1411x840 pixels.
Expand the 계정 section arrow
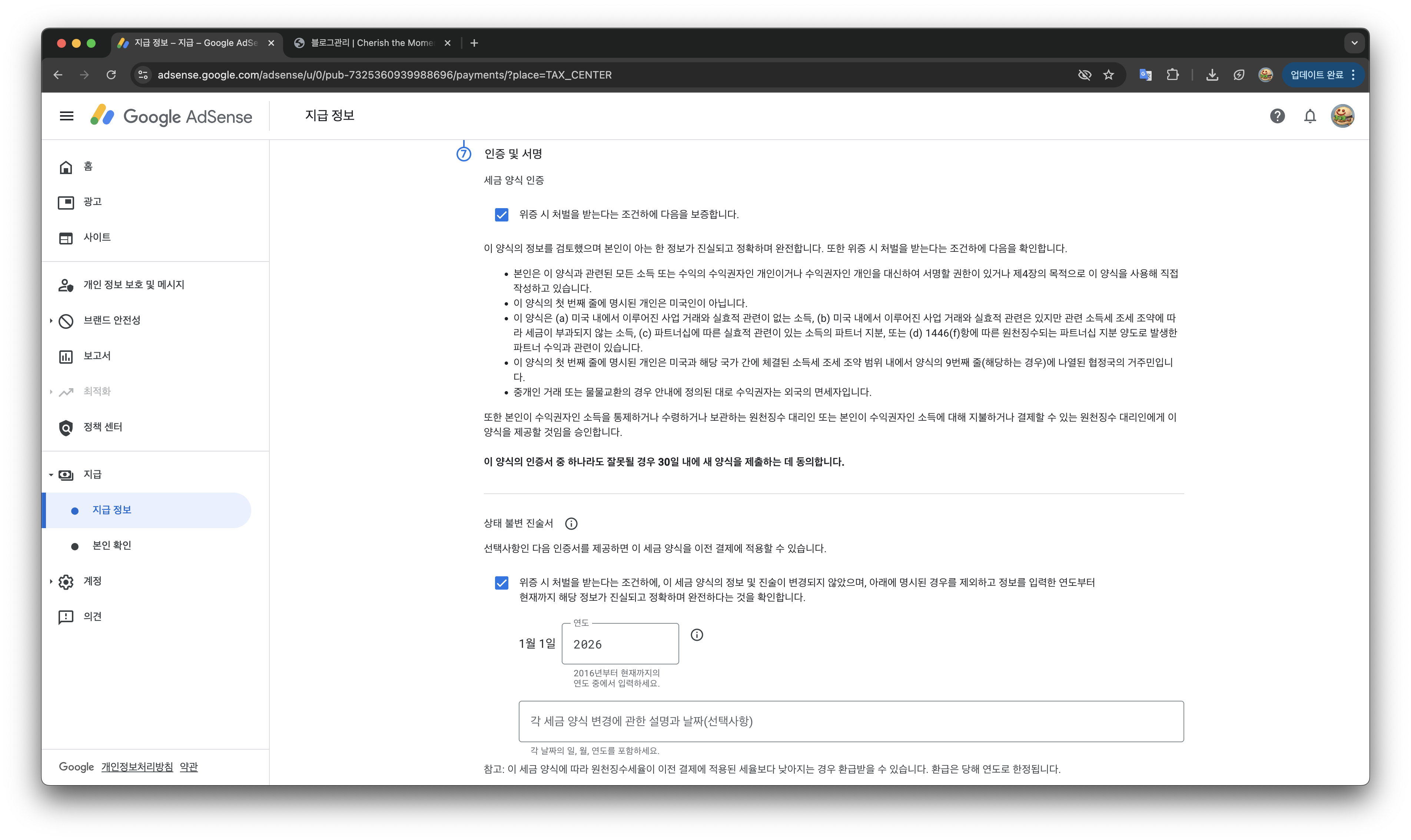[x=51, y=581]
